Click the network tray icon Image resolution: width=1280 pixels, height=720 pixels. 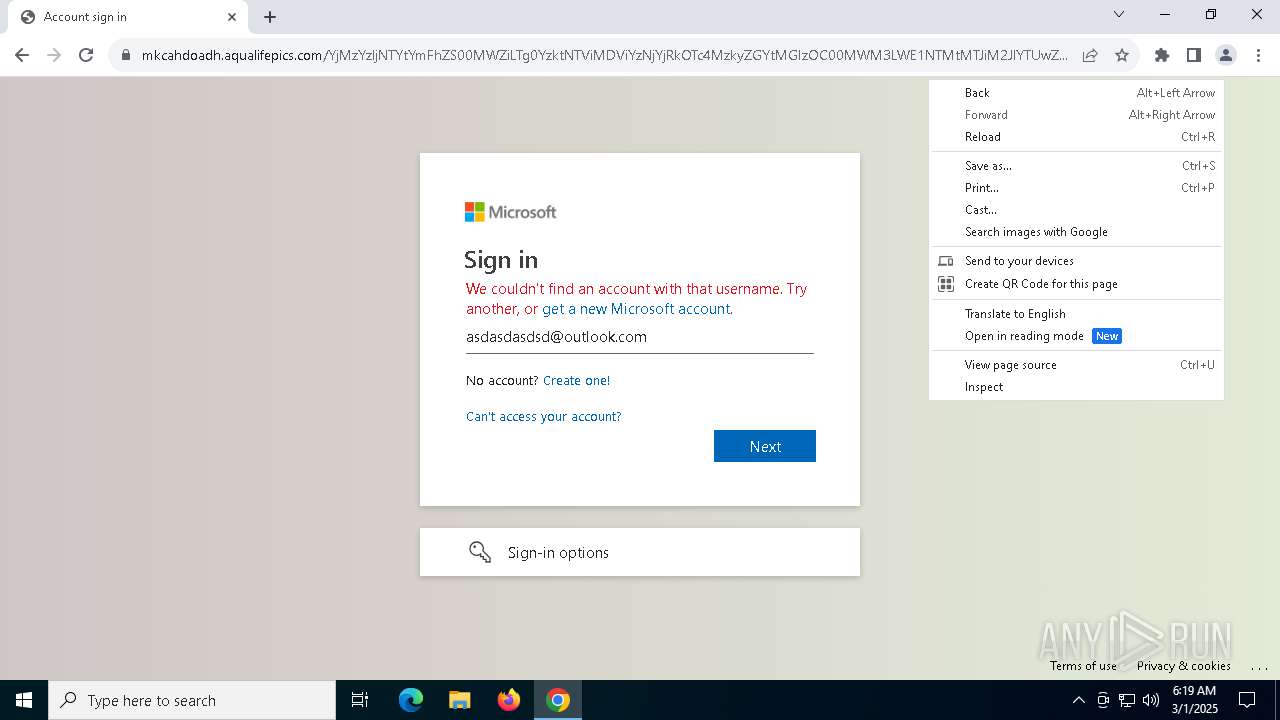coord(1127,700)
